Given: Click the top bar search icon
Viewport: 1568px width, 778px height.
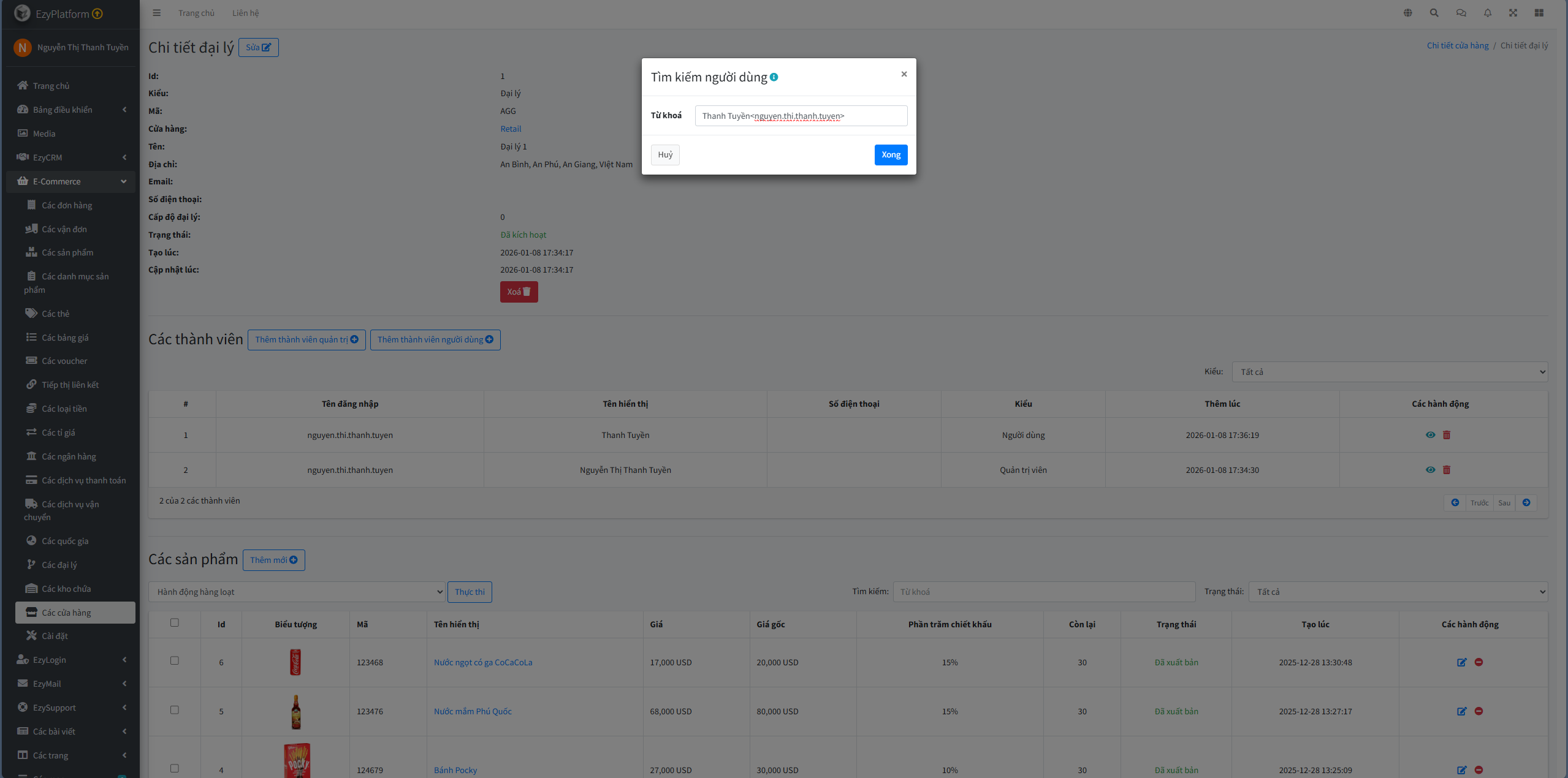Looking at the screenshot, I should 1434,13.
